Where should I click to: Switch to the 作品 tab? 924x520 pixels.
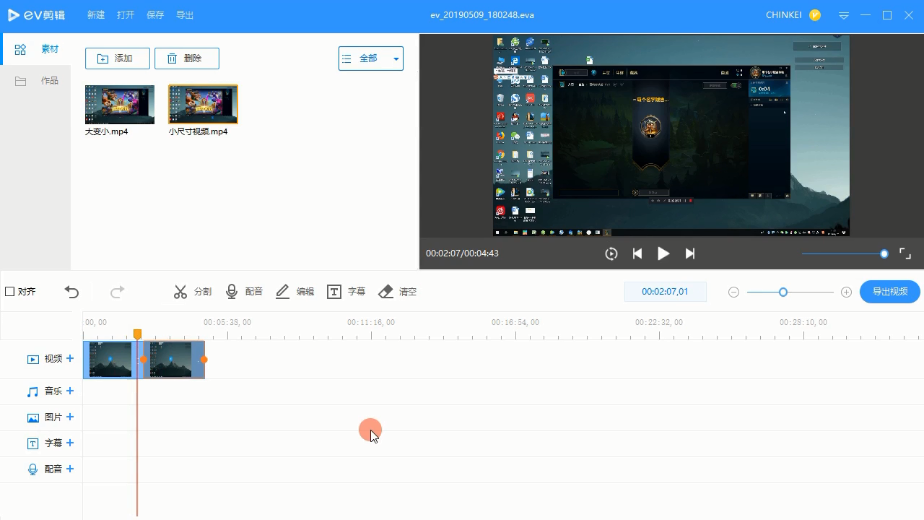tap(37, 81)
